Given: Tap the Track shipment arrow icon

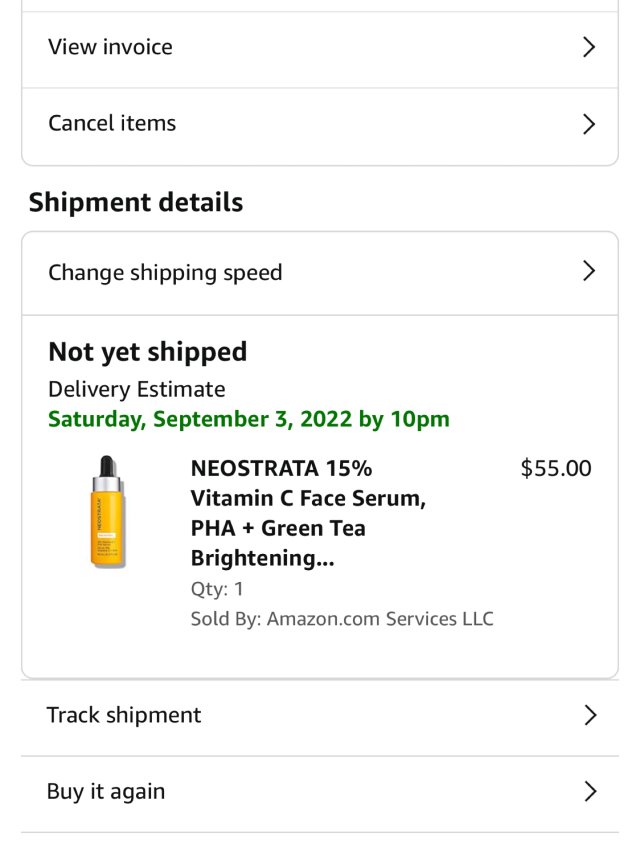Looking at the screenshot, I should click(590, 715).
